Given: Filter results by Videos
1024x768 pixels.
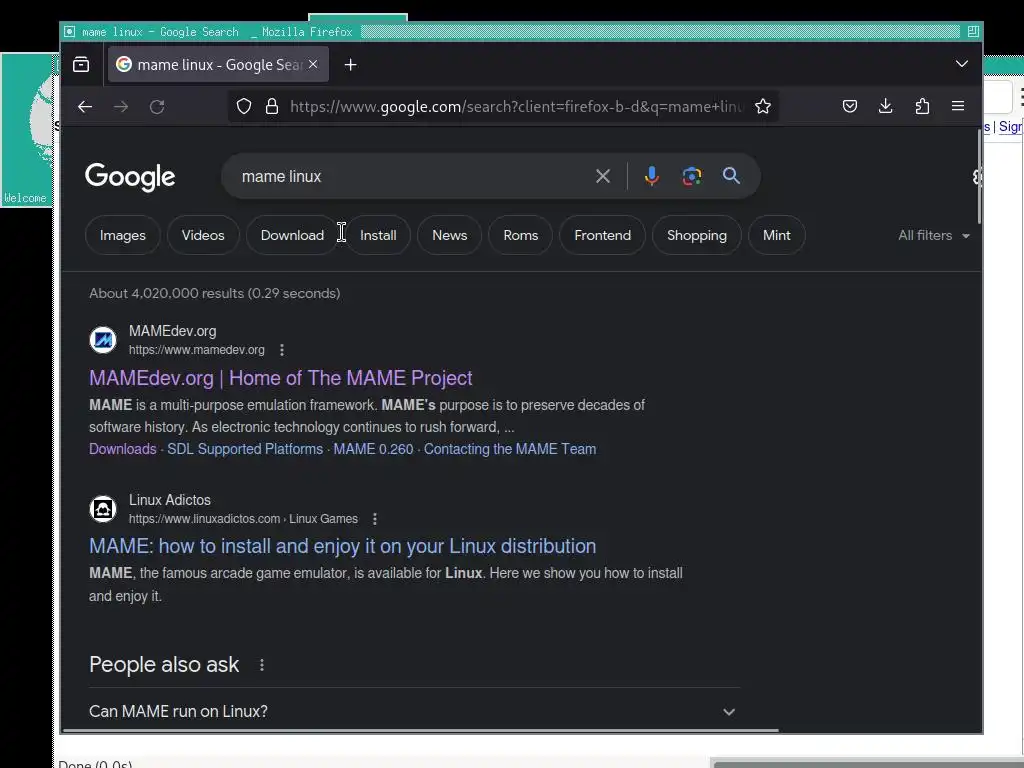Looking at the screenshot, I should (x=203, y=235).
